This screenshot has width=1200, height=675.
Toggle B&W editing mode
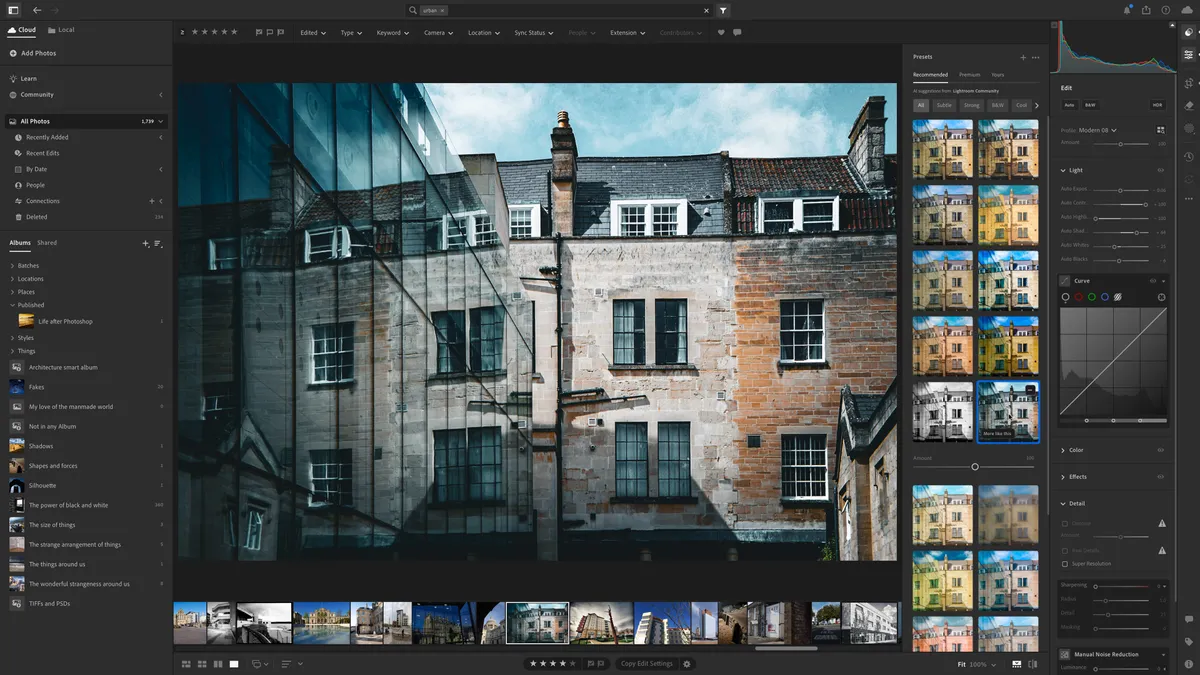coord(1091,105)
